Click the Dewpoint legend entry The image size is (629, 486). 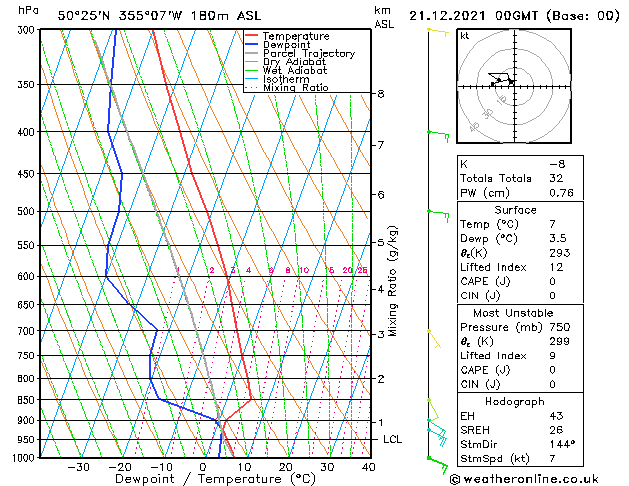tap(286, 45)
